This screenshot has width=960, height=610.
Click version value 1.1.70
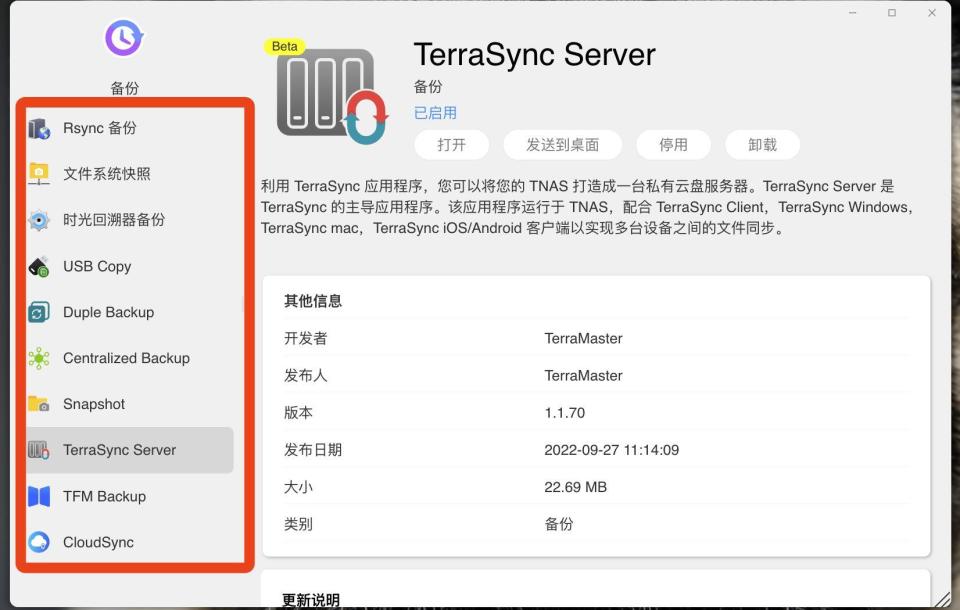pos(564,413)
